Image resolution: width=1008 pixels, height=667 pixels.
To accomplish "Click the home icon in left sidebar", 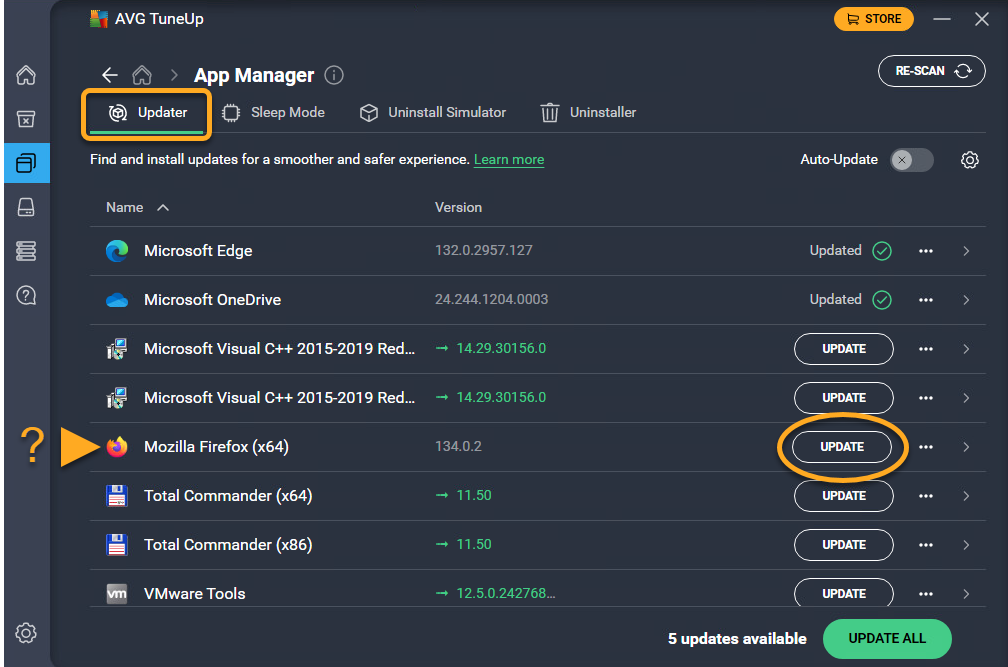I will (x=26, y=76).
